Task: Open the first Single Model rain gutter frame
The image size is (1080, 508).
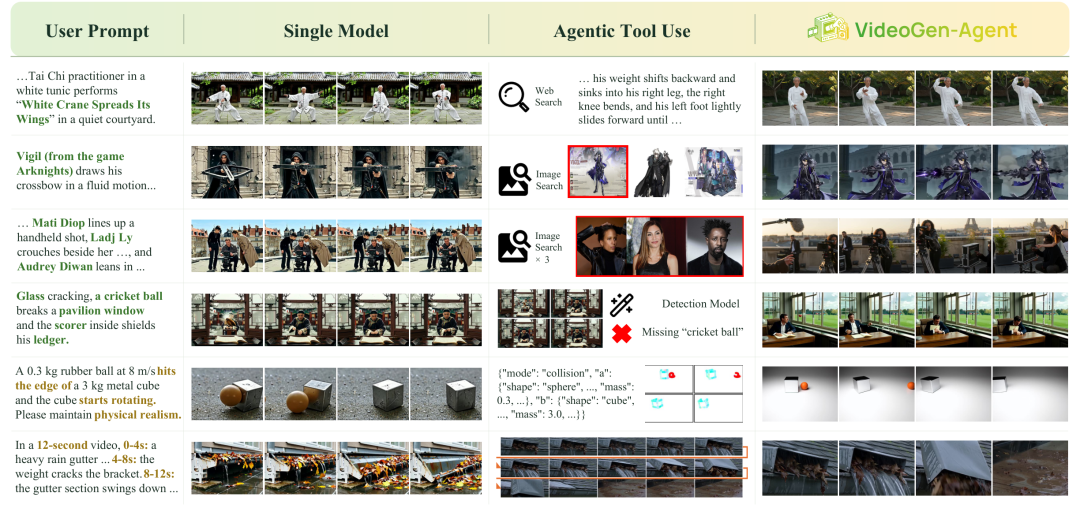Action: [x=227, y=467]
